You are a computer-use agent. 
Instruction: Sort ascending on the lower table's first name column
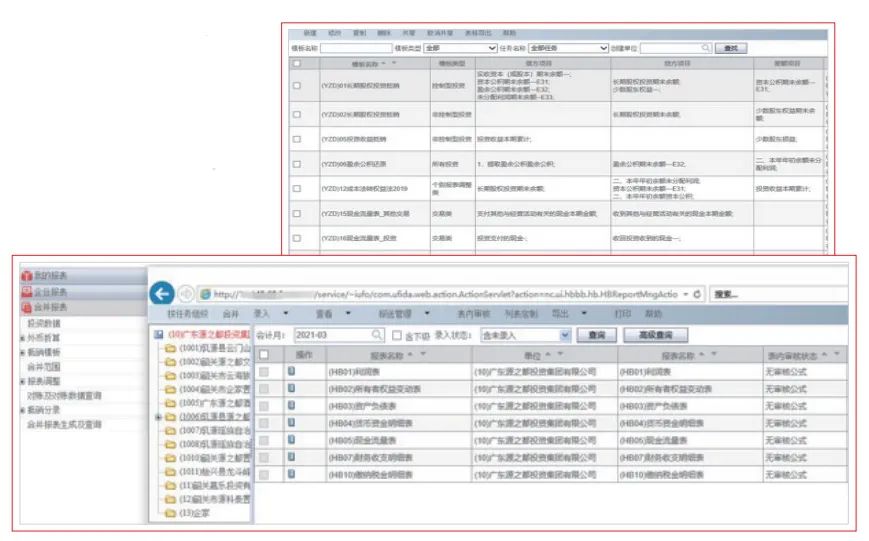[x=410, y=354]
